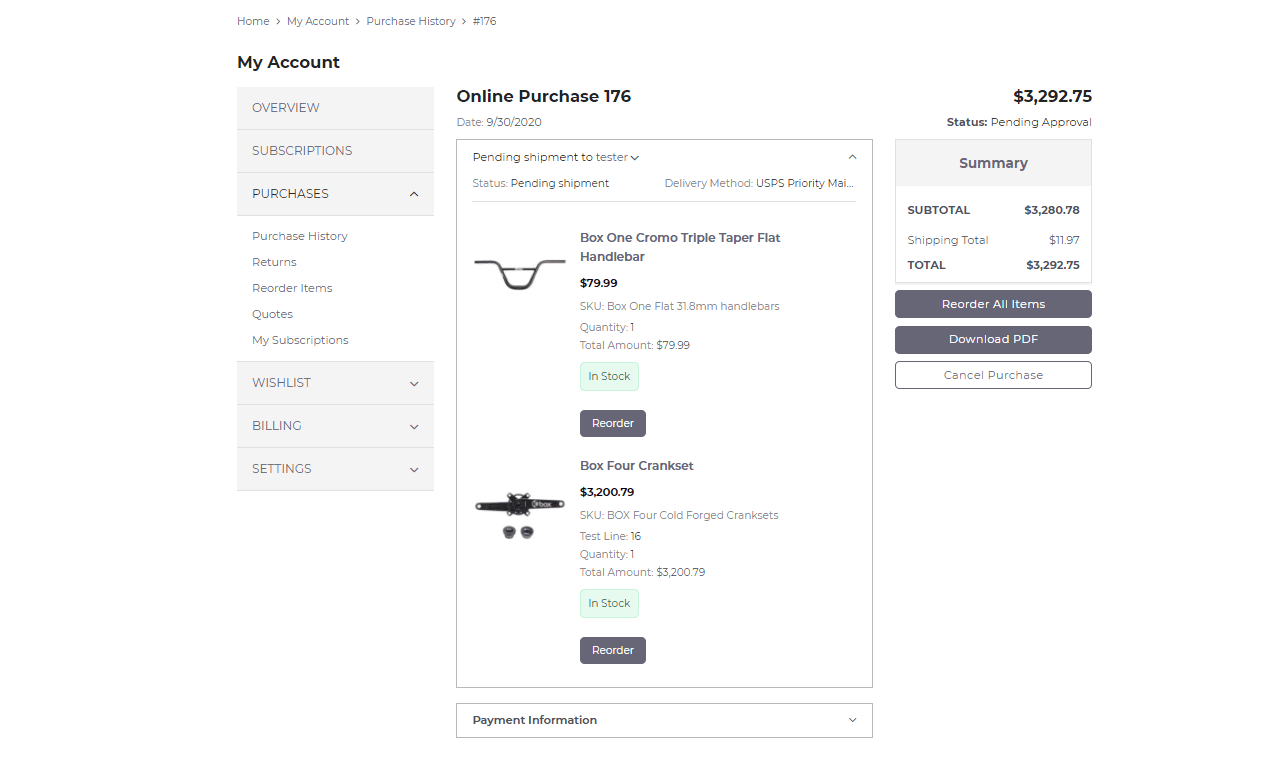1271x759 pixels.
Task: Expand the Settings section chevron
Action: [x=414, y=469]
